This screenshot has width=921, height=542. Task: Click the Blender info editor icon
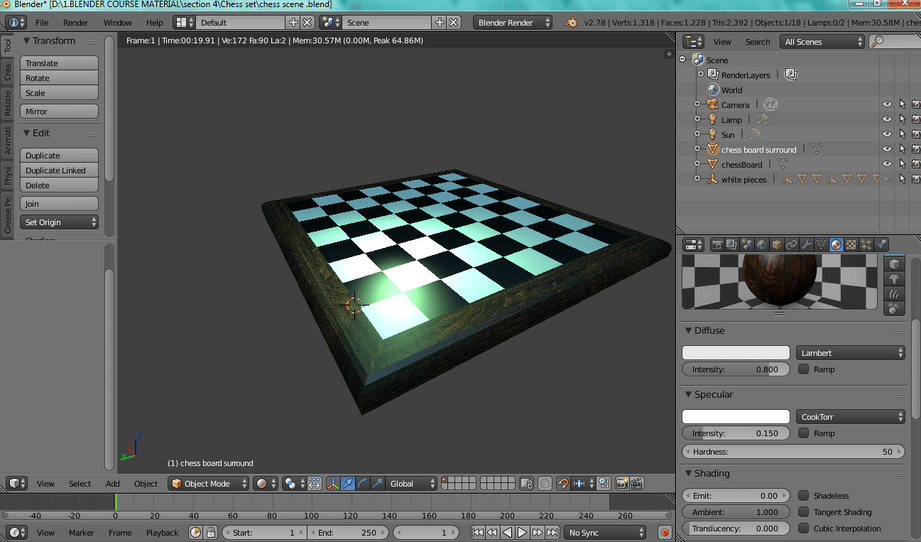coord(16,22)
